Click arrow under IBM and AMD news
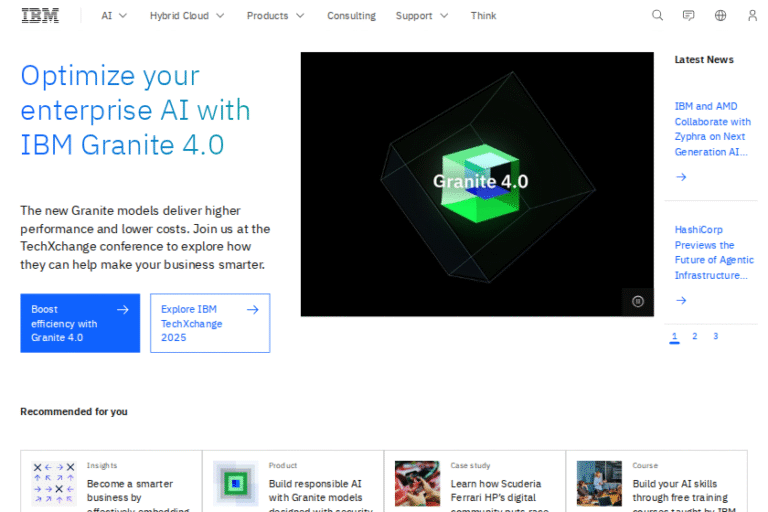The image size is (768, 512). (x=681, y=177)
